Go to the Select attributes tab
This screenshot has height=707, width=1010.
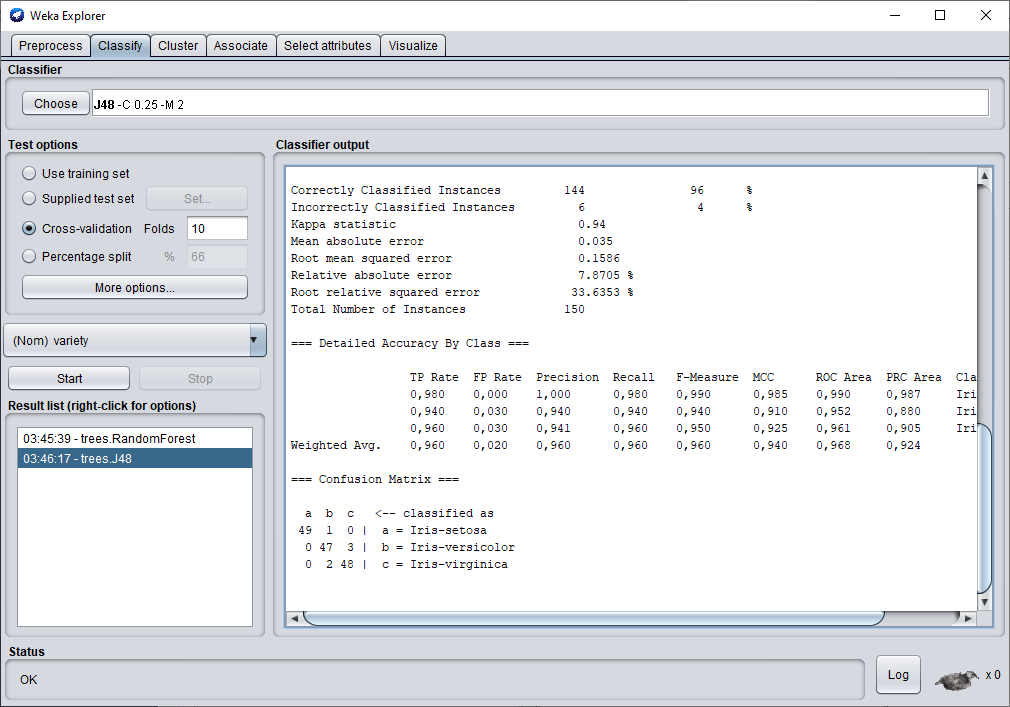327,46
